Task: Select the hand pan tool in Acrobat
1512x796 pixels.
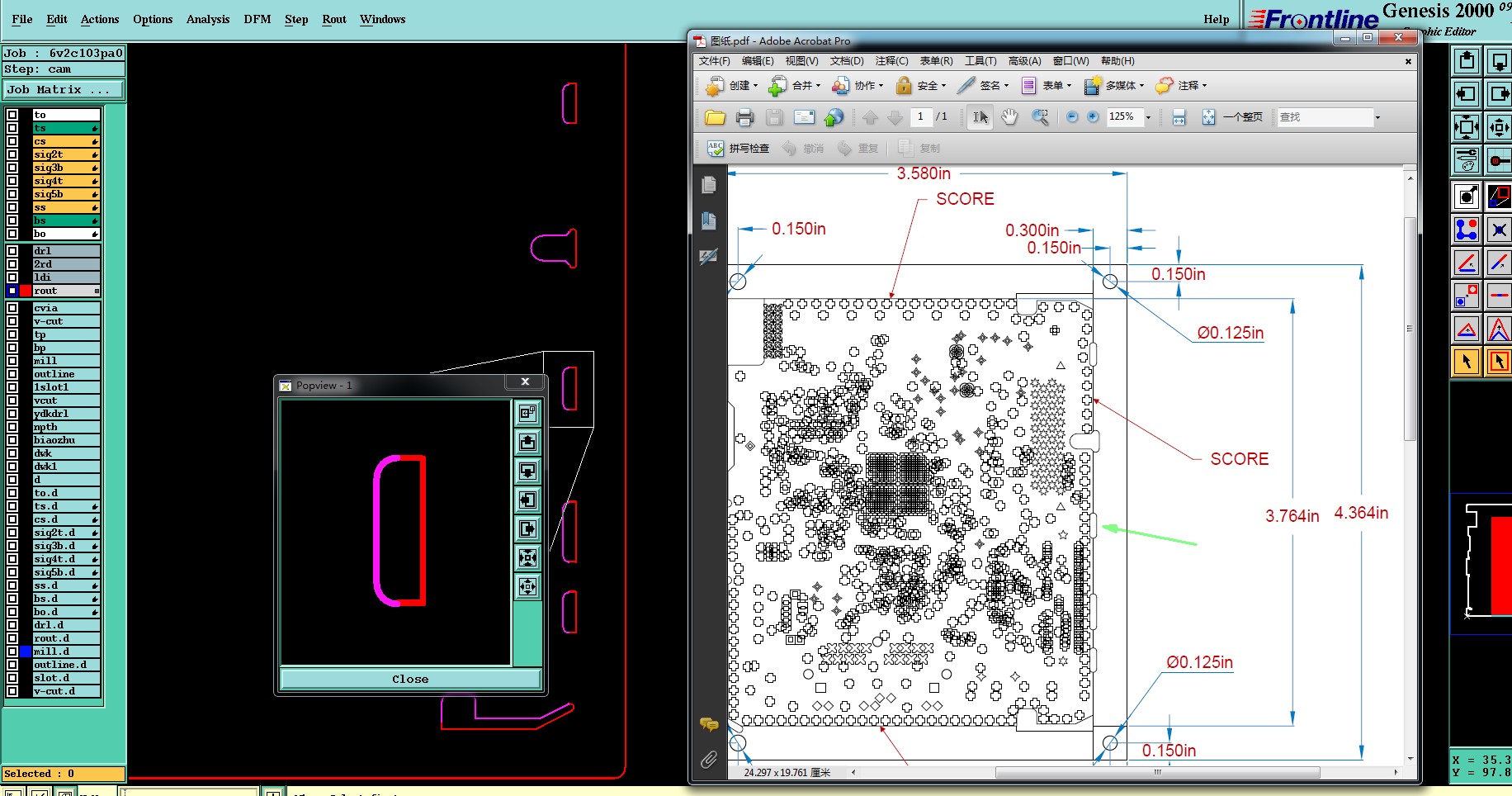Action: [1009, 117]
